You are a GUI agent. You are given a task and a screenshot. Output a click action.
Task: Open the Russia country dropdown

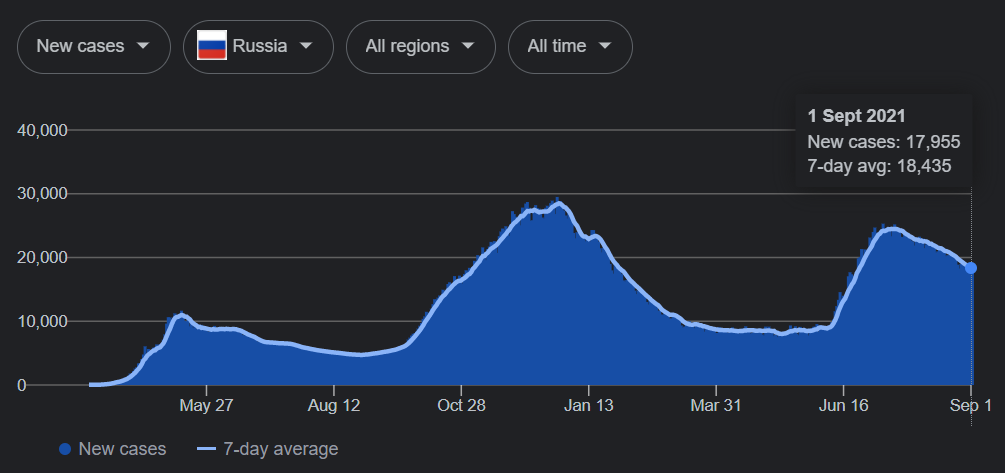click(x=258, y=46)
